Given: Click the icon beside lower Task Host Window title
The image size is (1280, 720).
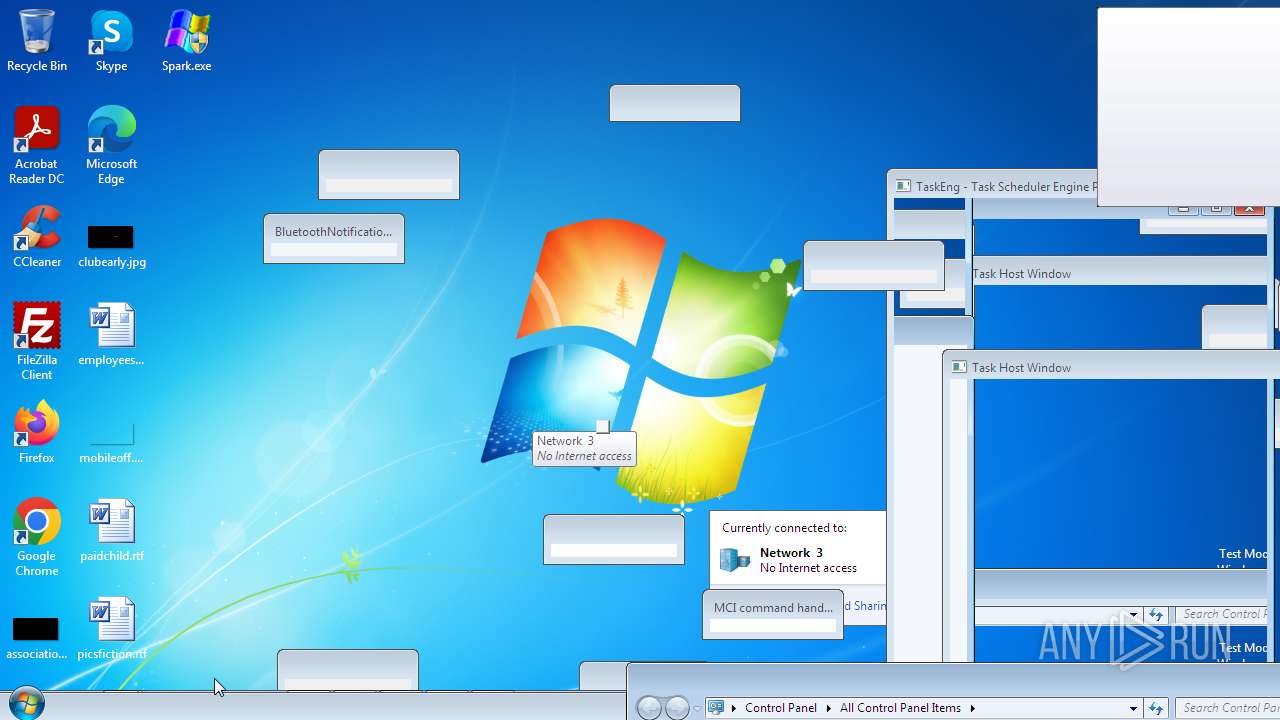Looking at the screenshot, I should 959,368.
